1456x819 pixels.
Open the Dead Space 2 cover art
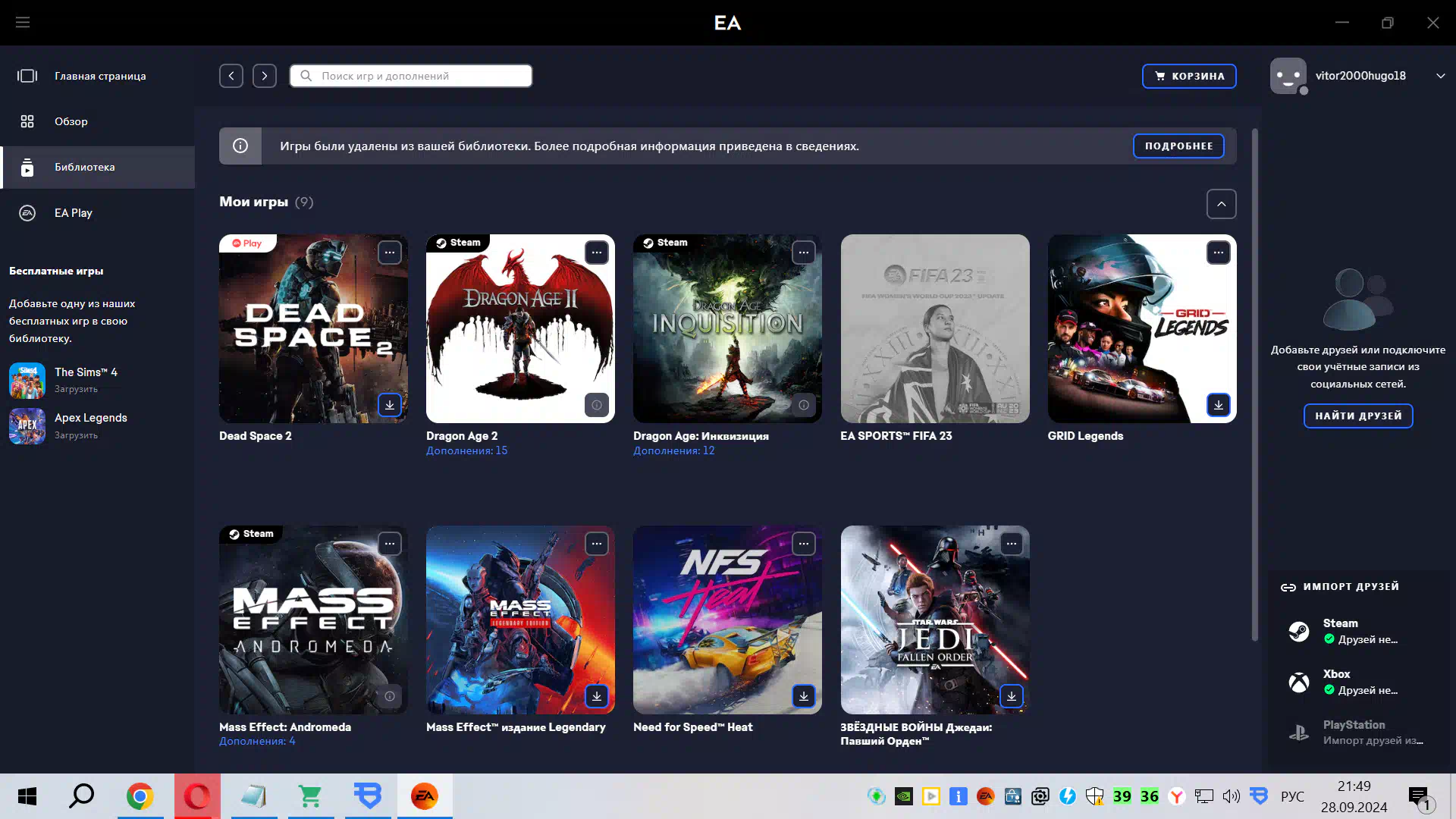(x=313, y=328)
